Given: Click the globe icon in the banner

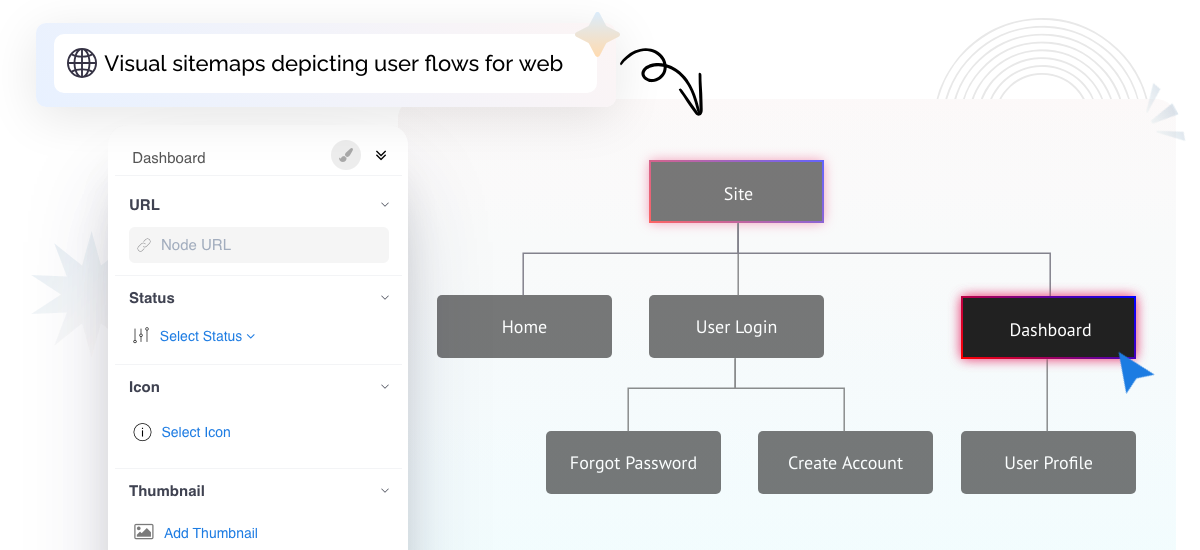Looking at the screenshot, I should [x=82, y=63].
